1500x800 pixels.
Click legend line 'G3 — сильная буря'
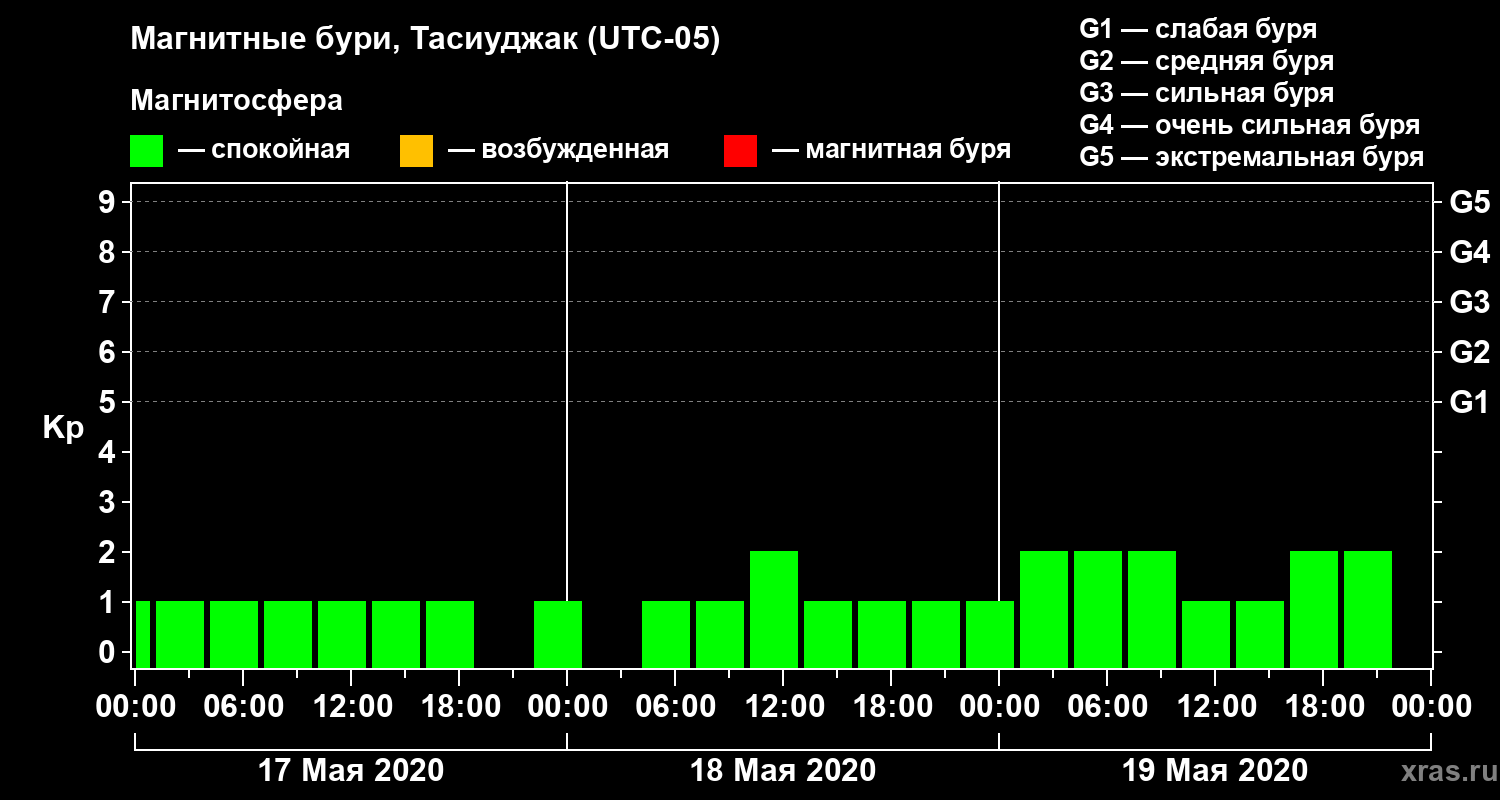(x=1206, y=93)
